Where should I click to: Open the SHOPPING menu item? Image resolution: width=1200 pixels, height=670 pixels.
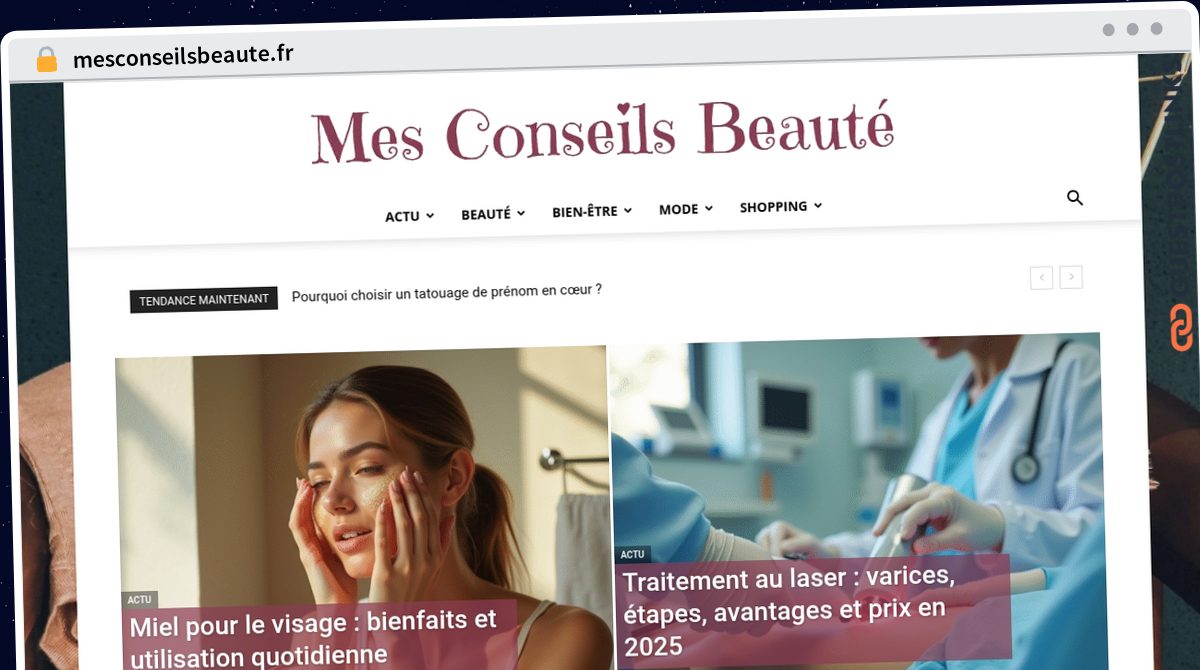pos(781,206)
